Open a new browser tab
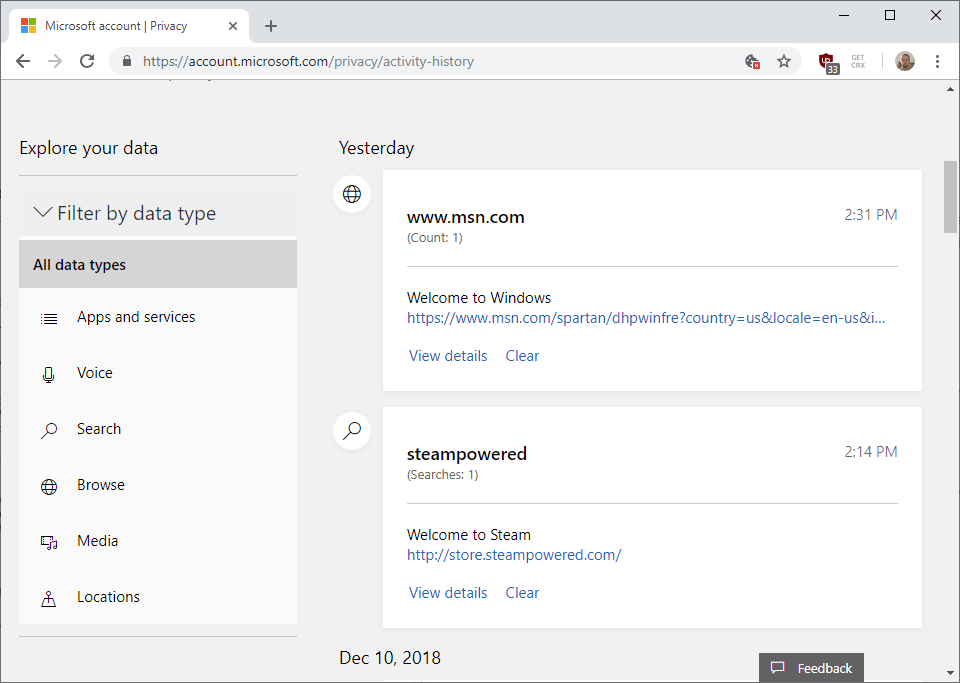Viewport: 960px width, 683px height. 270,25
